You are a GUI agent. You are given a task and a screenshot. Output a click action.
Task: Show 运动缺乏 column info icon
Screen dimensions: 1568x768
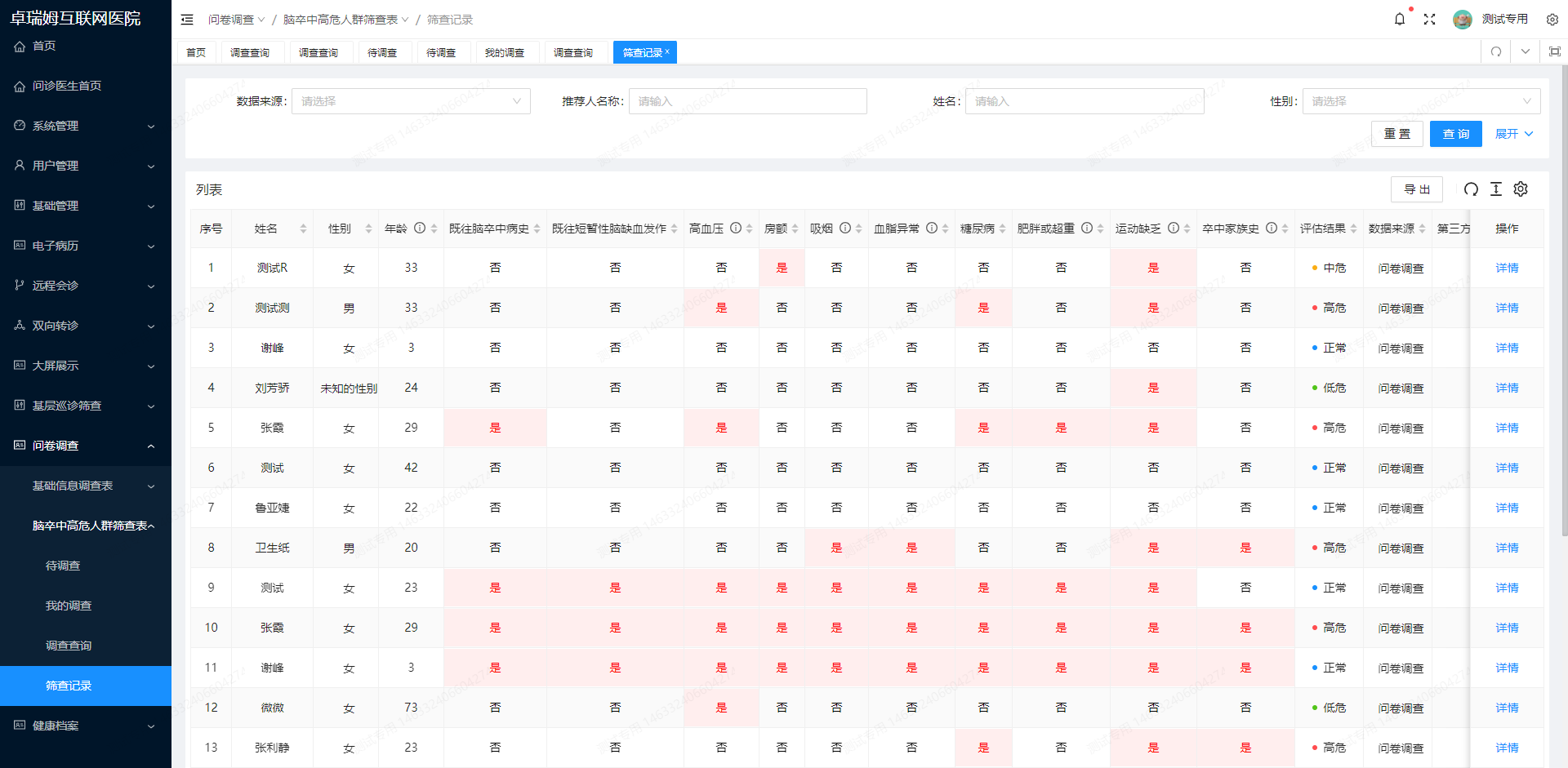tap(1174, 229)
